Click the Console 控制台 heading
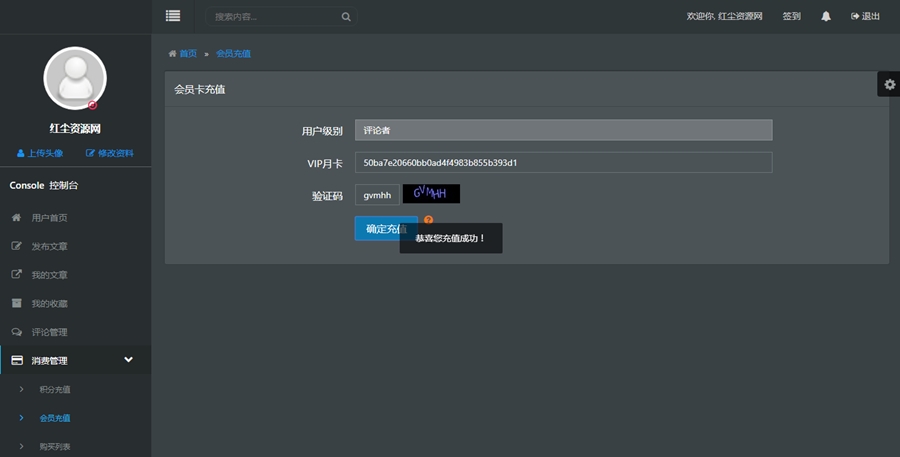 coord(44,185)
